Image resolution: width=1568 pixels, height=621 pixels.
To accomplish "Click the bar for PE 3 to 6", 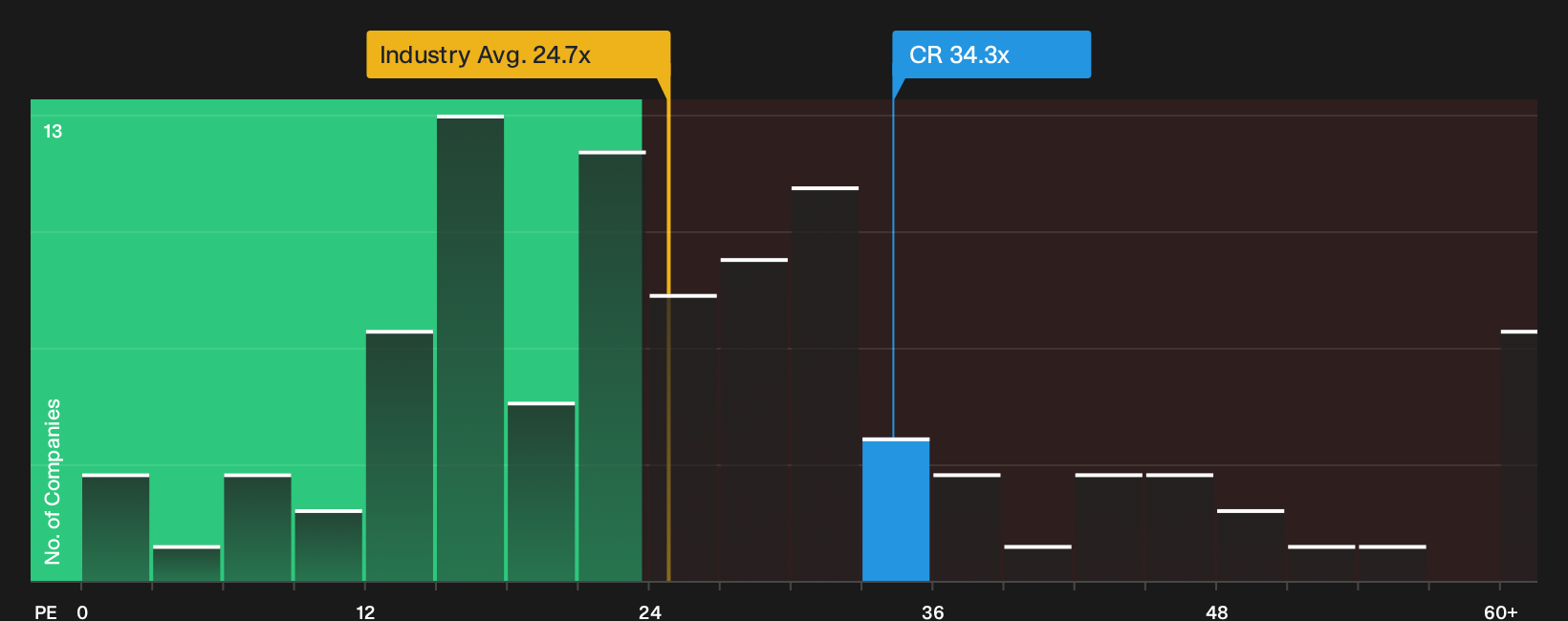I will (186, 564).
